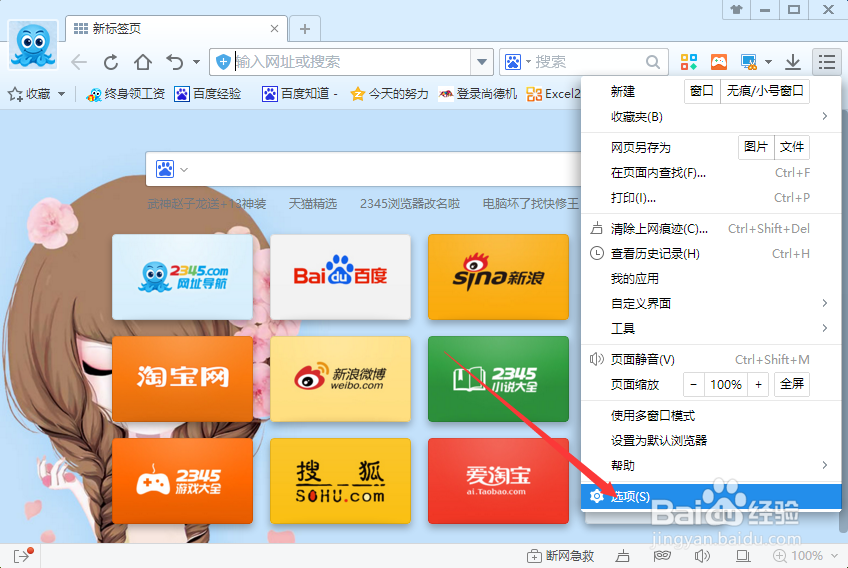
Task: Click the blue shield security icon
Action: pos(223,62)
